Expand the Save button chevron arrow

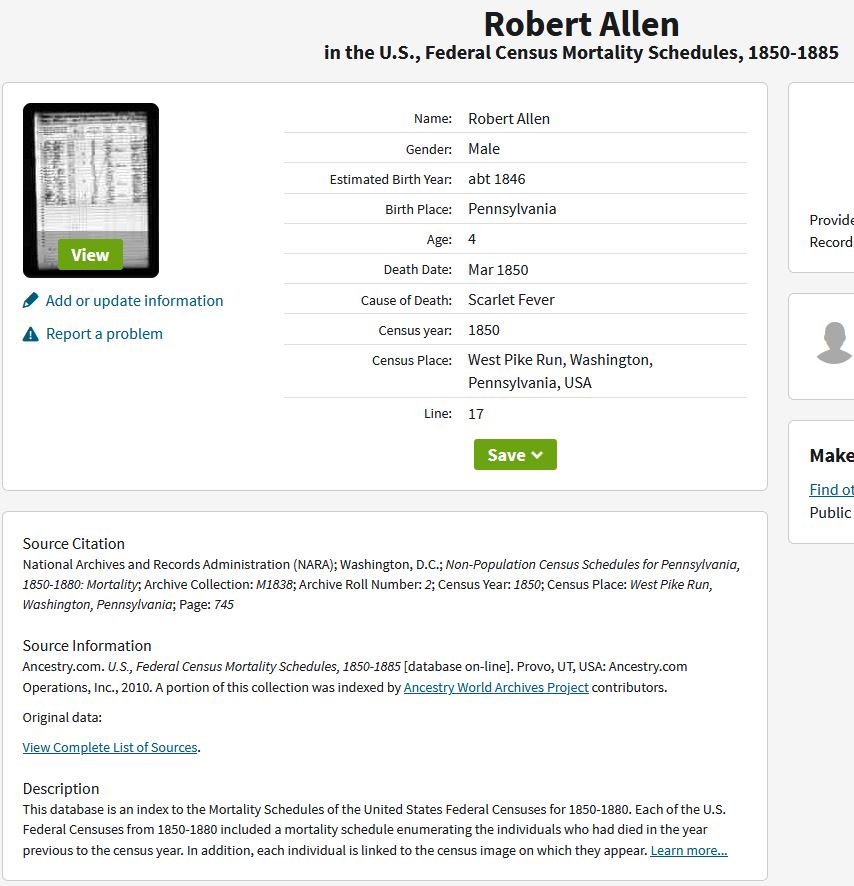tap(537, 455)
